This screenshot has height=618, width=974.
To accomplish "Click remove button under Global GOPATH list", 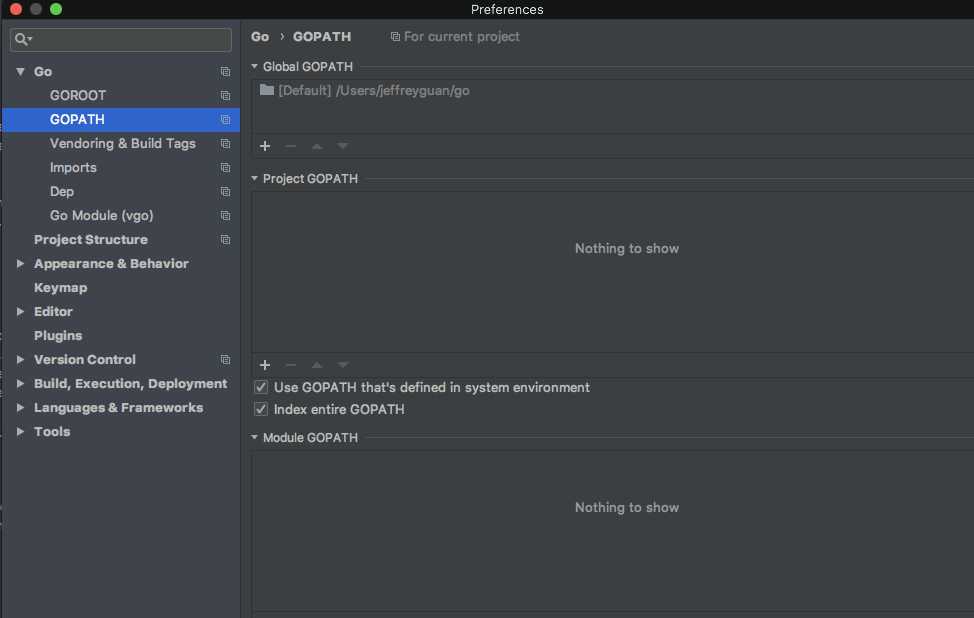I will click(x=291, y=146).
